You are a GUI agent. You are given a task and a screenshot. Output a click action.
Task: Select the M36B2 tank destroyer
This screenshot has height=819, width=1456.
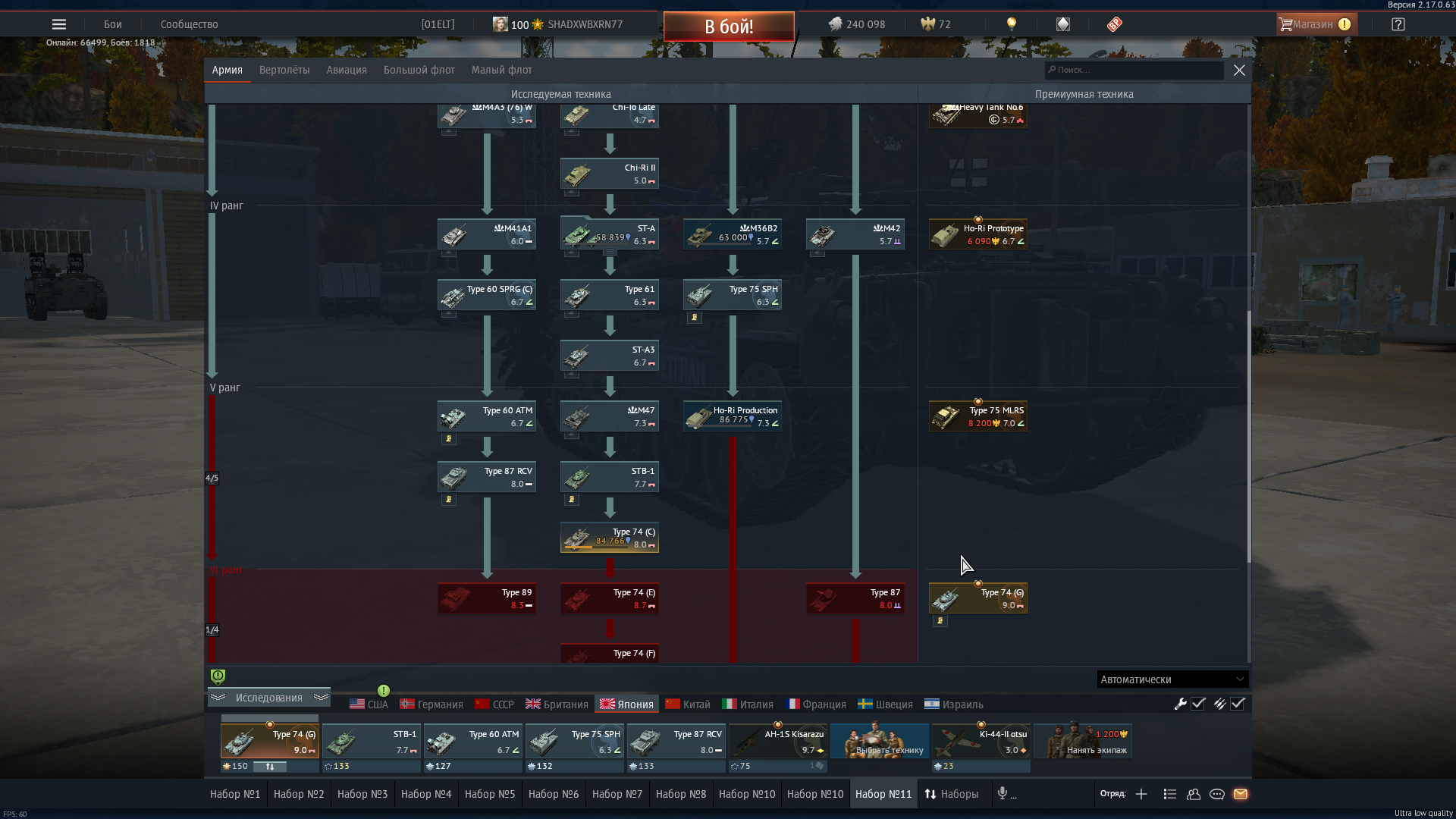tap(733, 234)
